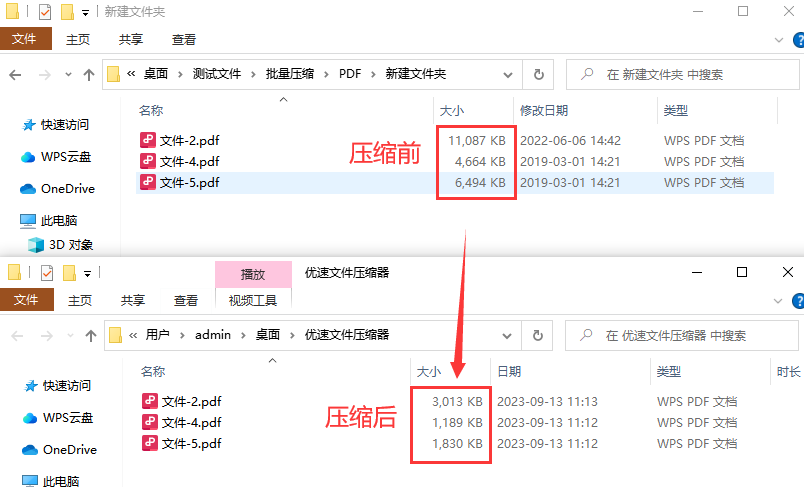Expand address history dropdown in the 优速文件压缩器 window
This screenshot has height=487, width=804.
[x=507, y=336]
